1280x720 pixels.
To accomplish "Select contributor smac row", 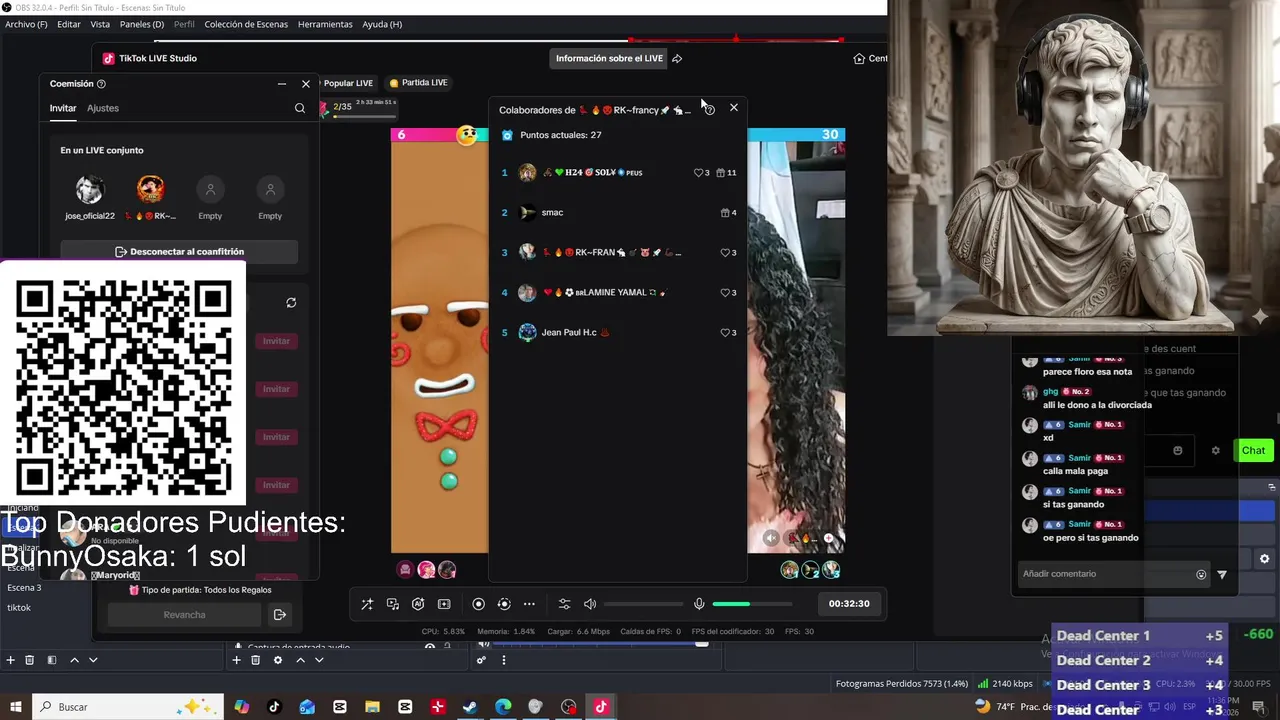I will pos(618,213).
